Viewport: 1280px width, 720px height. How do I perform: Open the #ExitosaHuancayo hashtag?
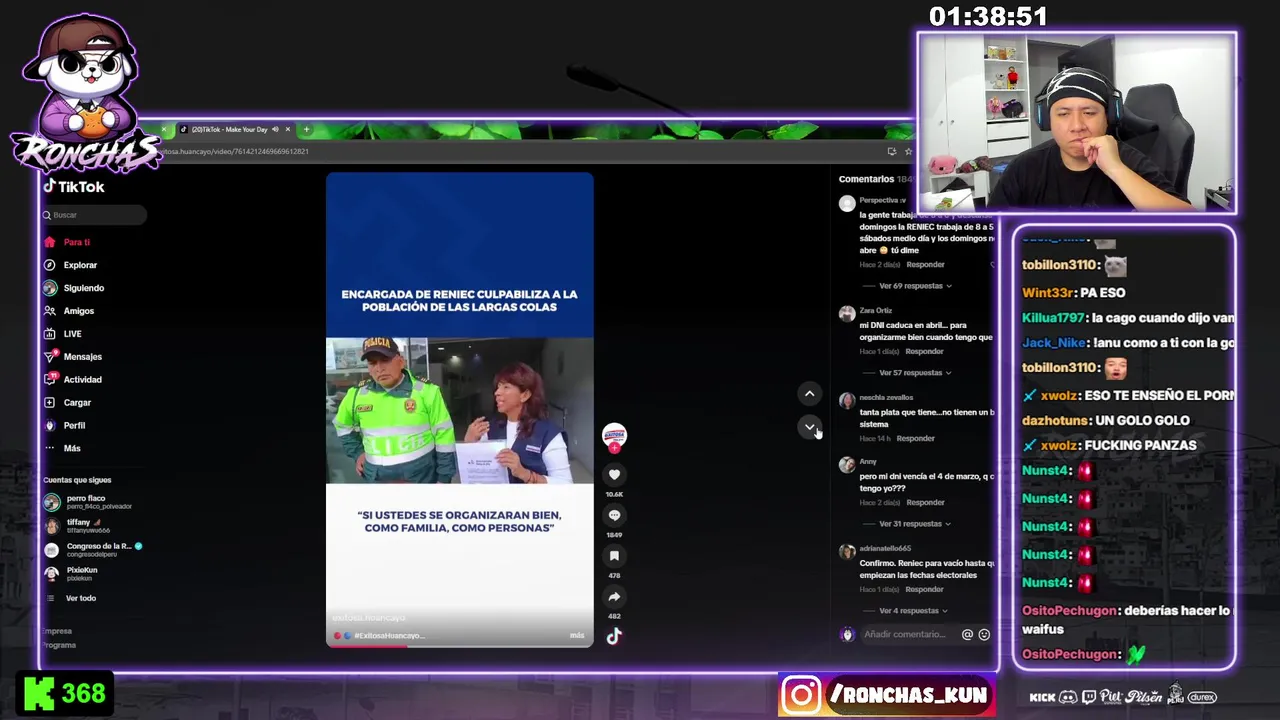coord(389,636)
